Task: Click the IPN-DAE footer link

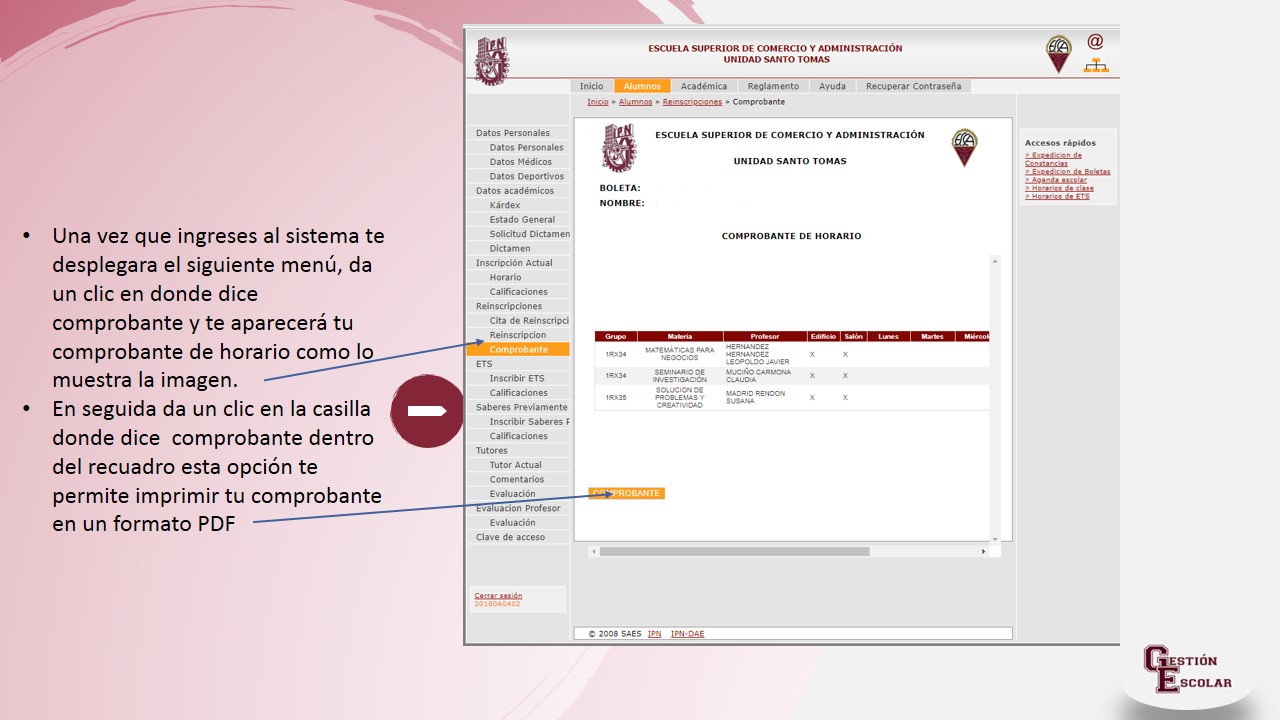Action: point(687,634)
